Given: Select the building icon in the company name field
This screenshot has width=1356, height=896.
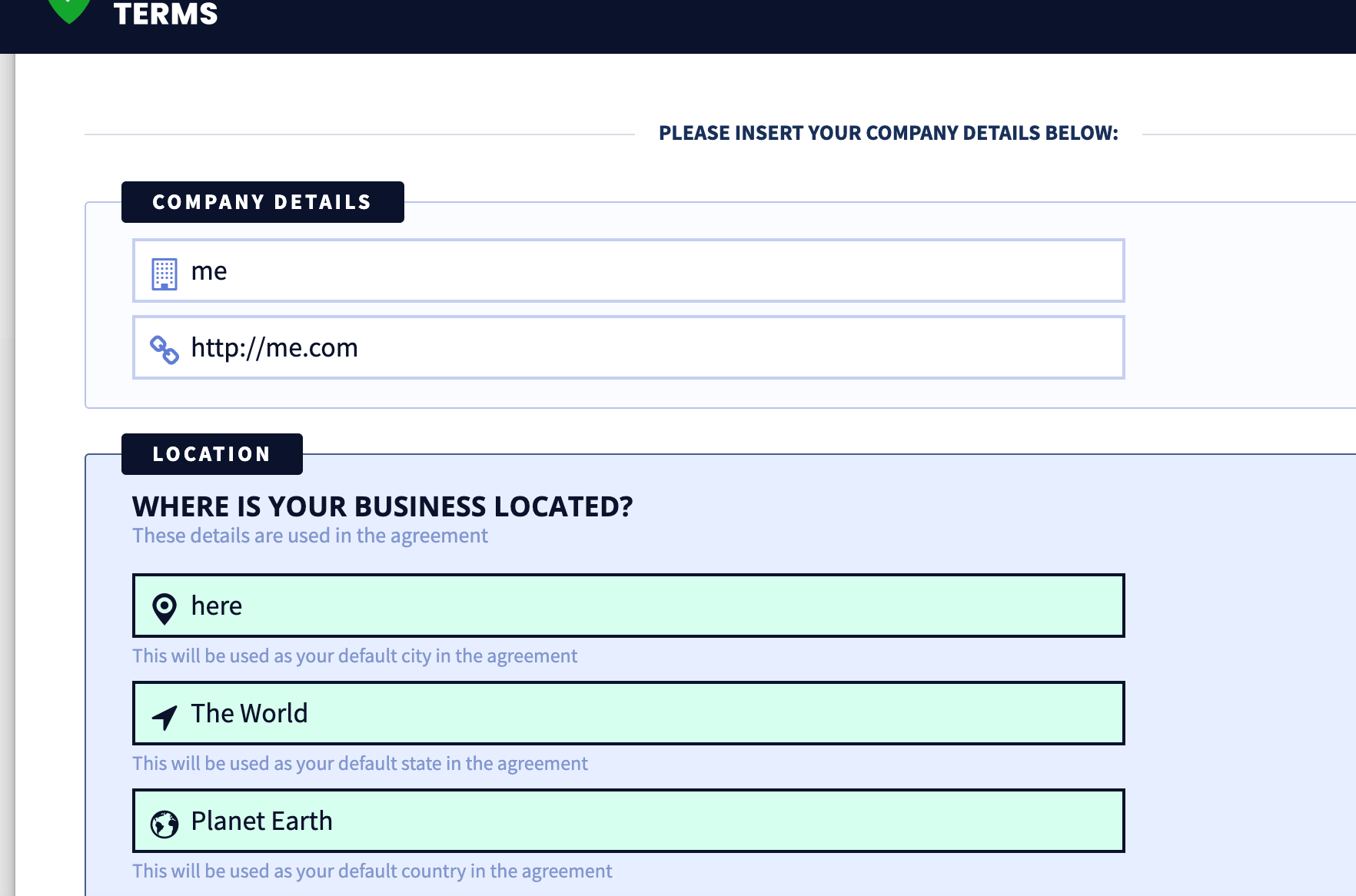Looking at the screenshot, I should (163, 270).
